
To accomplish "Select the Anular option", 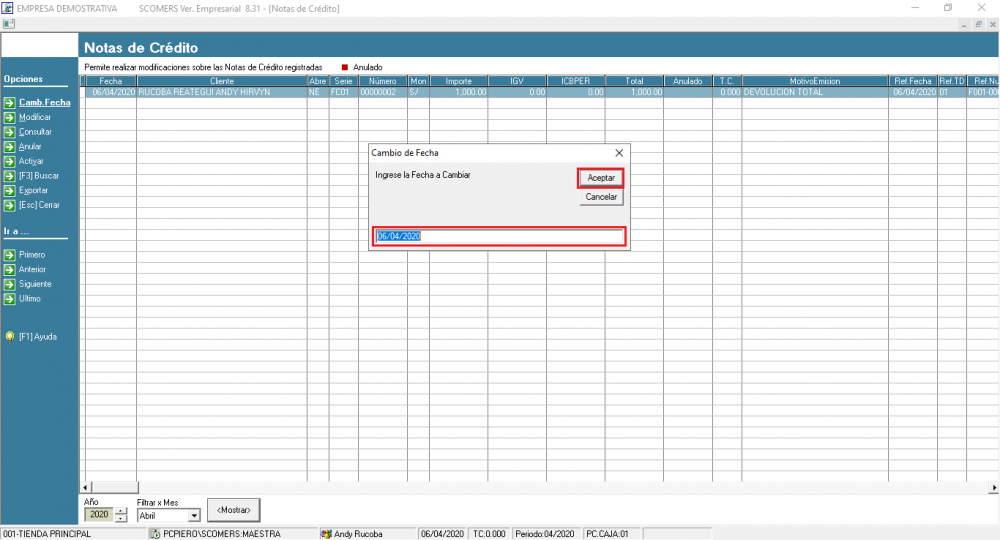I will click(30, 146).
